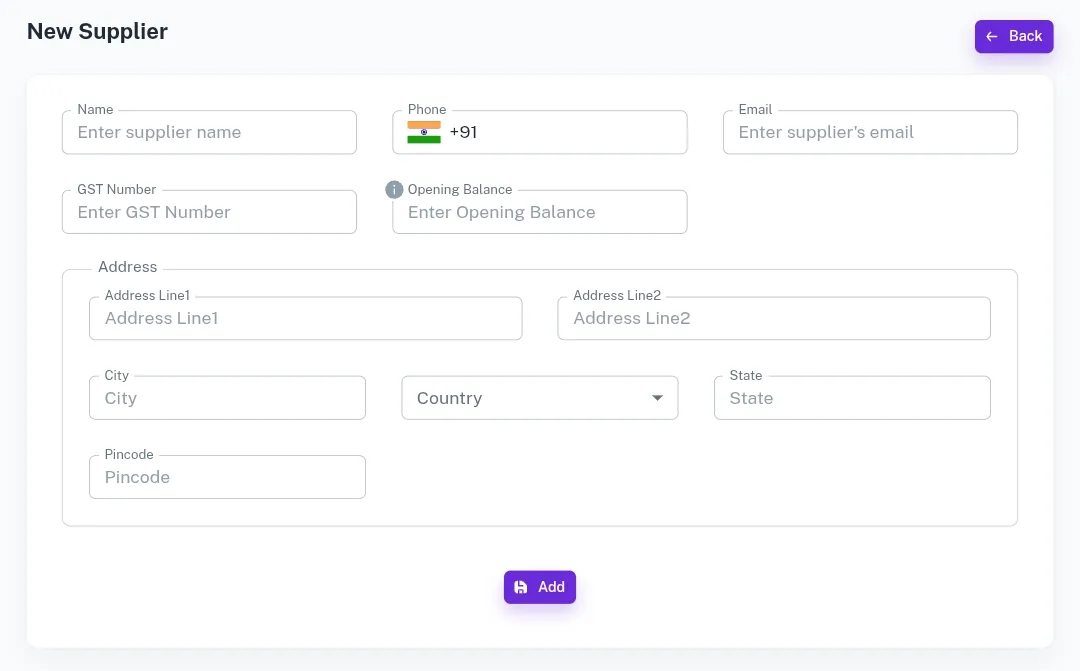Click the Address Line1 field

tap(306, 318)
